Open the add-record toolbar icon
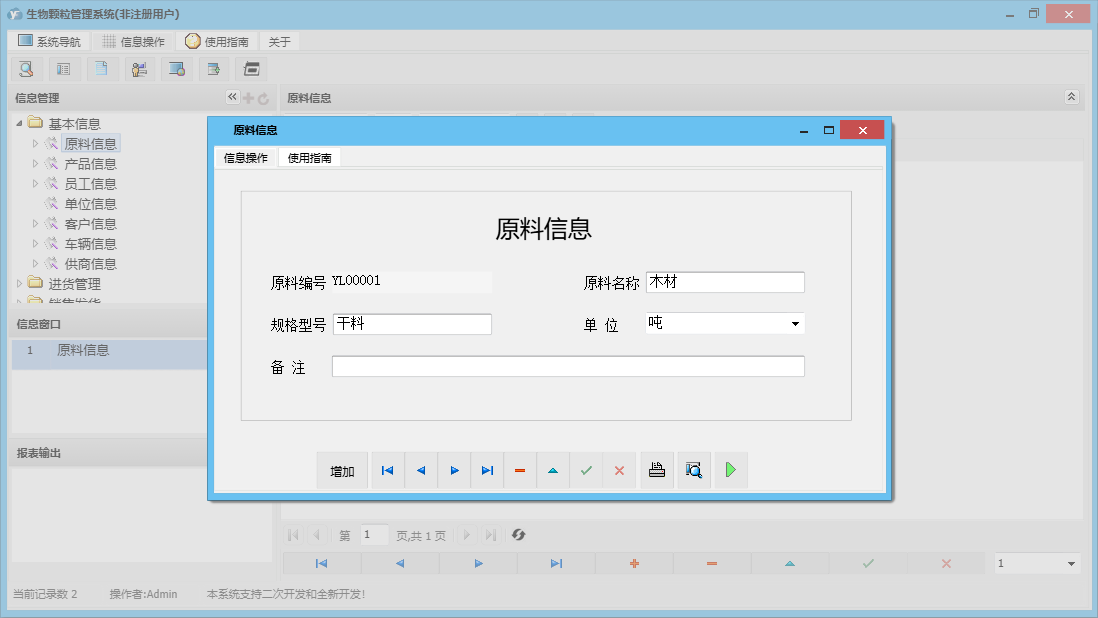Image resolution: width=1098 pixels, height=618 pixels. pos(213,69)
